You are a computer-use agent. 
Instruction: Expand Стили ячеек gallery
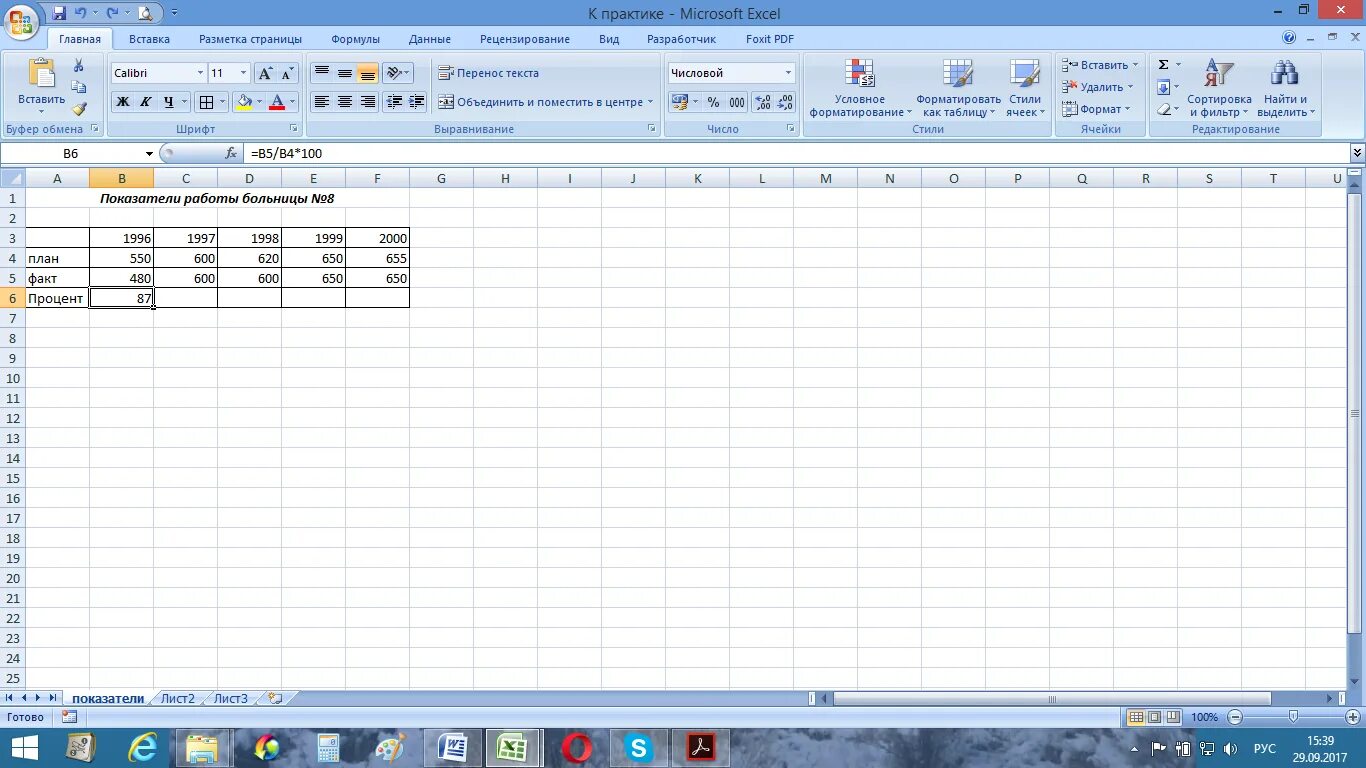1025,88
